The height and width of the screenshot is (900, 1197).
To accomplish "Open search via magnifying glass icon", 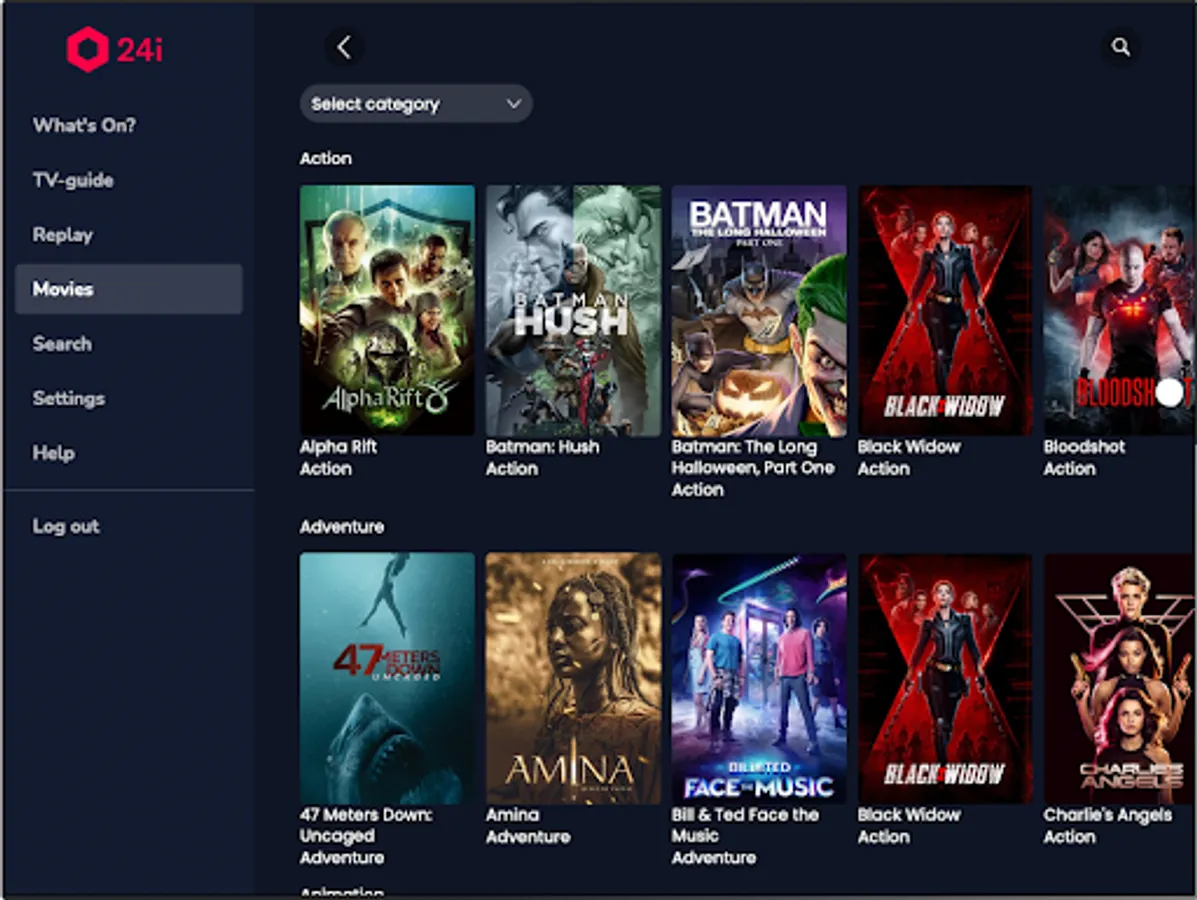I will pos(1120,47).
